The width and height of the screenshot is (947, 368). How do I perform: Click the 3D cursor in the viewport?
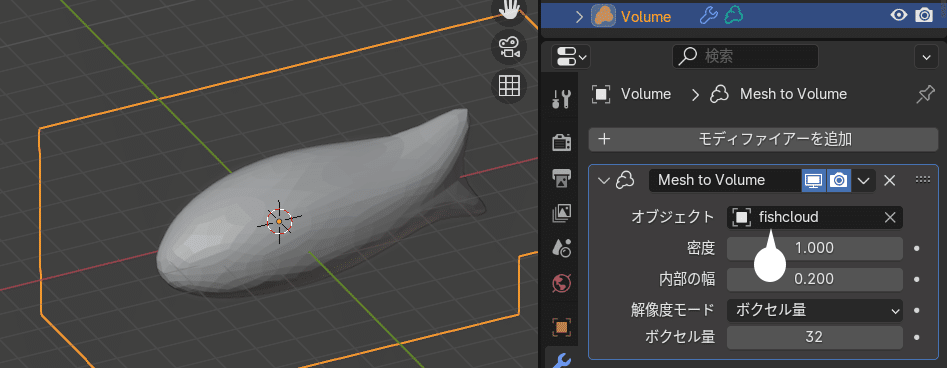279,222
